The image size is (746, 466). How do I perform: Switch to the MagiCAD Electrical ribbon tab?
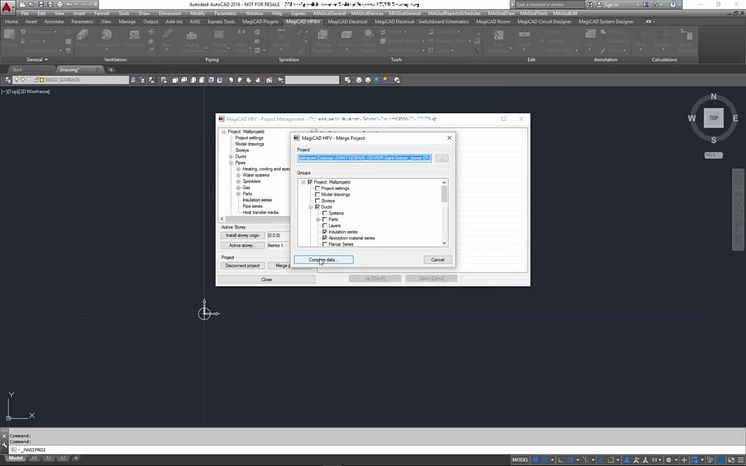pos(347,21)
